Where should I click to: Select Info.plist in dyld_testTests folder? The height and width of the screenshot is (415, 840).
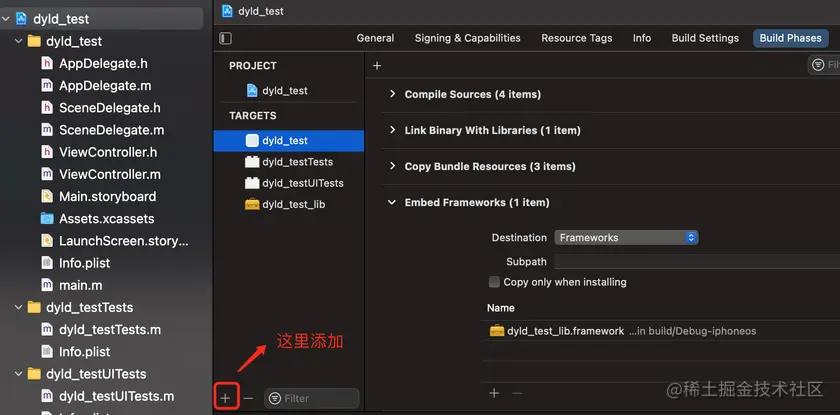pyautogui.click(x=85, y=352)
